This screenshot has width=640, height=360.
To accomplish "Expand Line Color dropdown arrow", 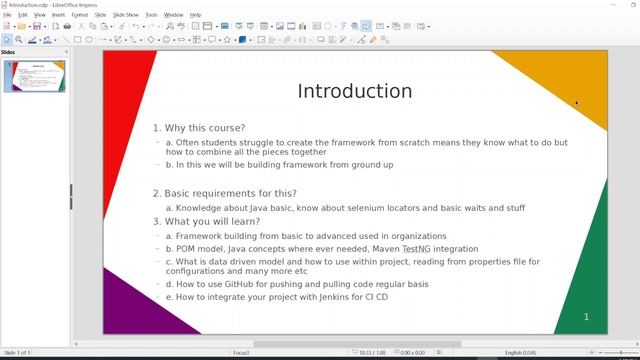I will click(40, 40).
